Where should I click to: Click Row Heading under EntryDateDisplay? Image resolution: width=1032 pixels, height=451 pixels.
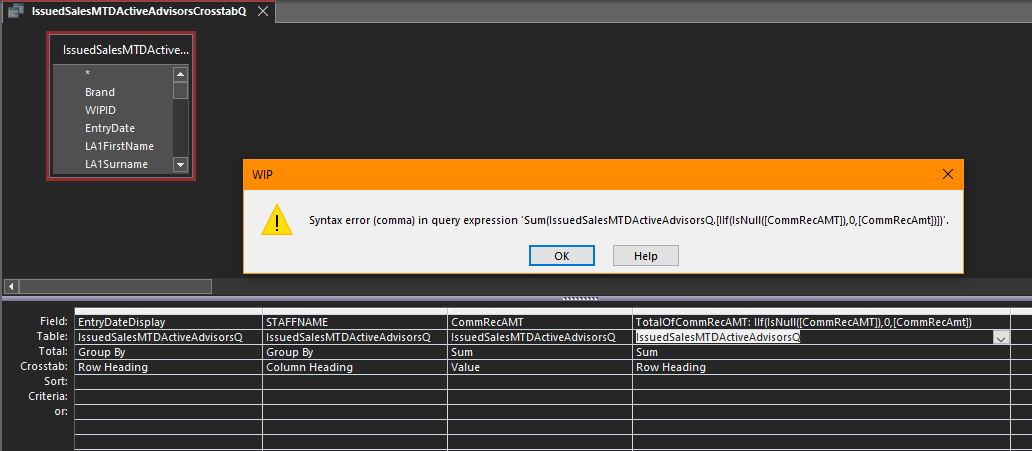point(168,367)
